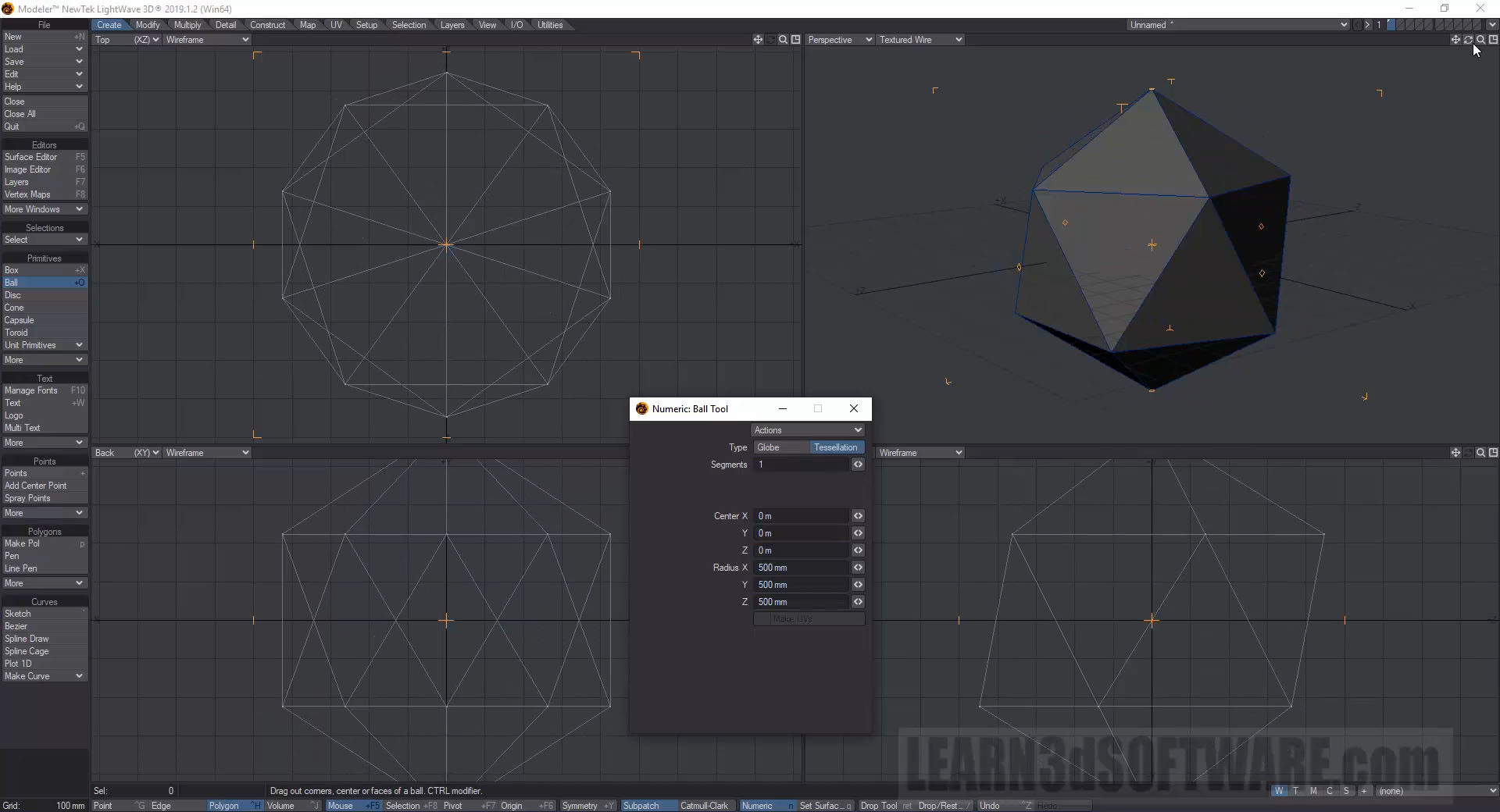Open the Surface Editor

[x=31, y=157]
